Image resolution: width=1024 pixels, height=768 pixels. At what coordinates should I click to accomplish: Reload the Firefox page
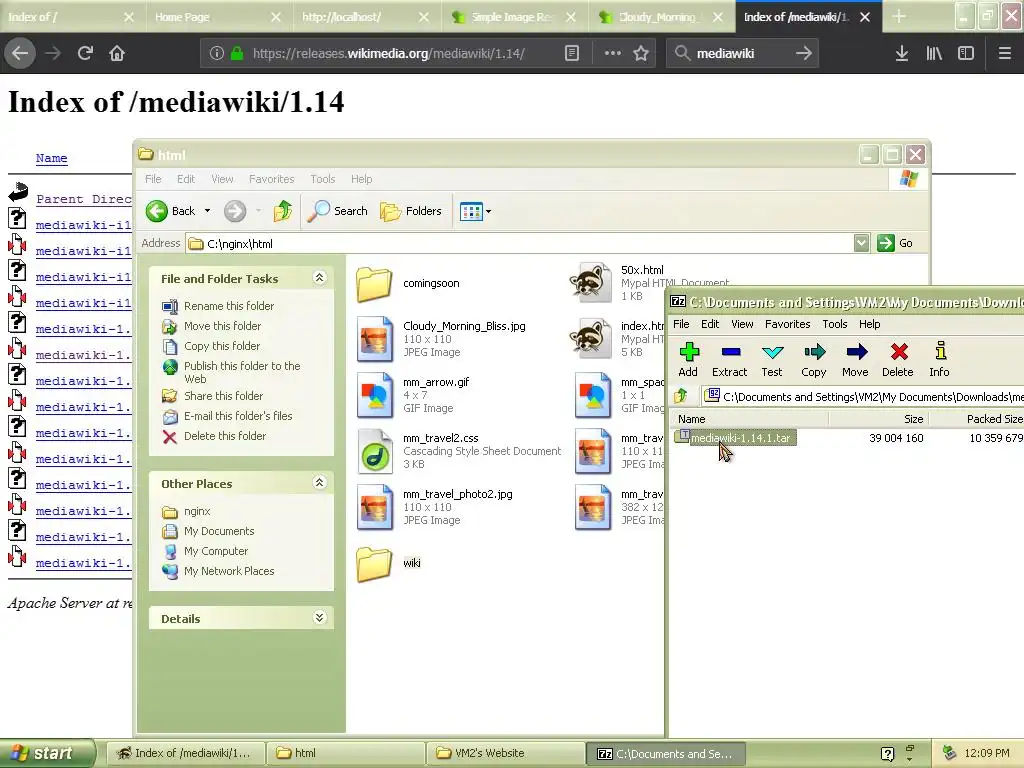[85, 53]
